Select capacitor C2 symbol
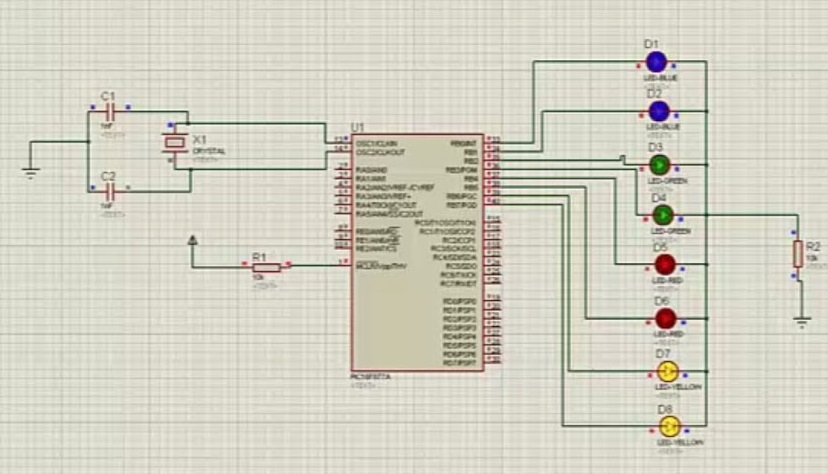 point(109,191)
